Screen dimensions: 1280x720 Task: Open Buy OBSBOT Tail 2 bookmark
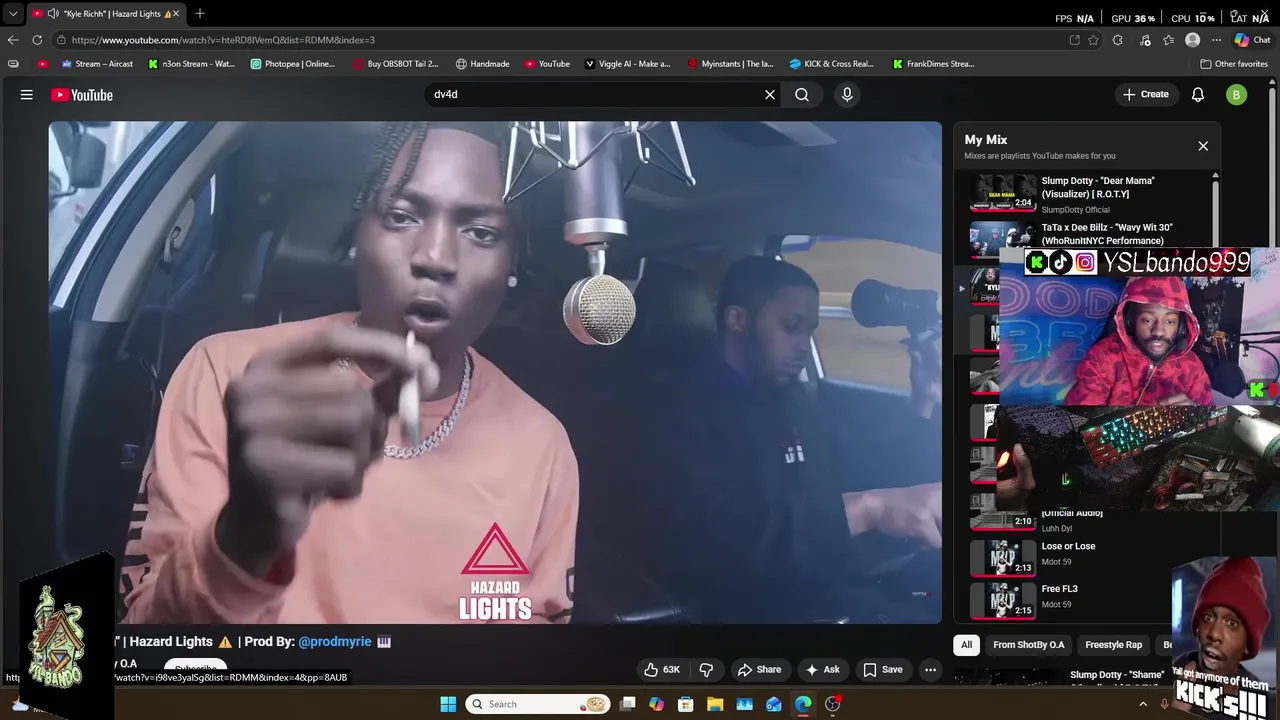point(396,64)
